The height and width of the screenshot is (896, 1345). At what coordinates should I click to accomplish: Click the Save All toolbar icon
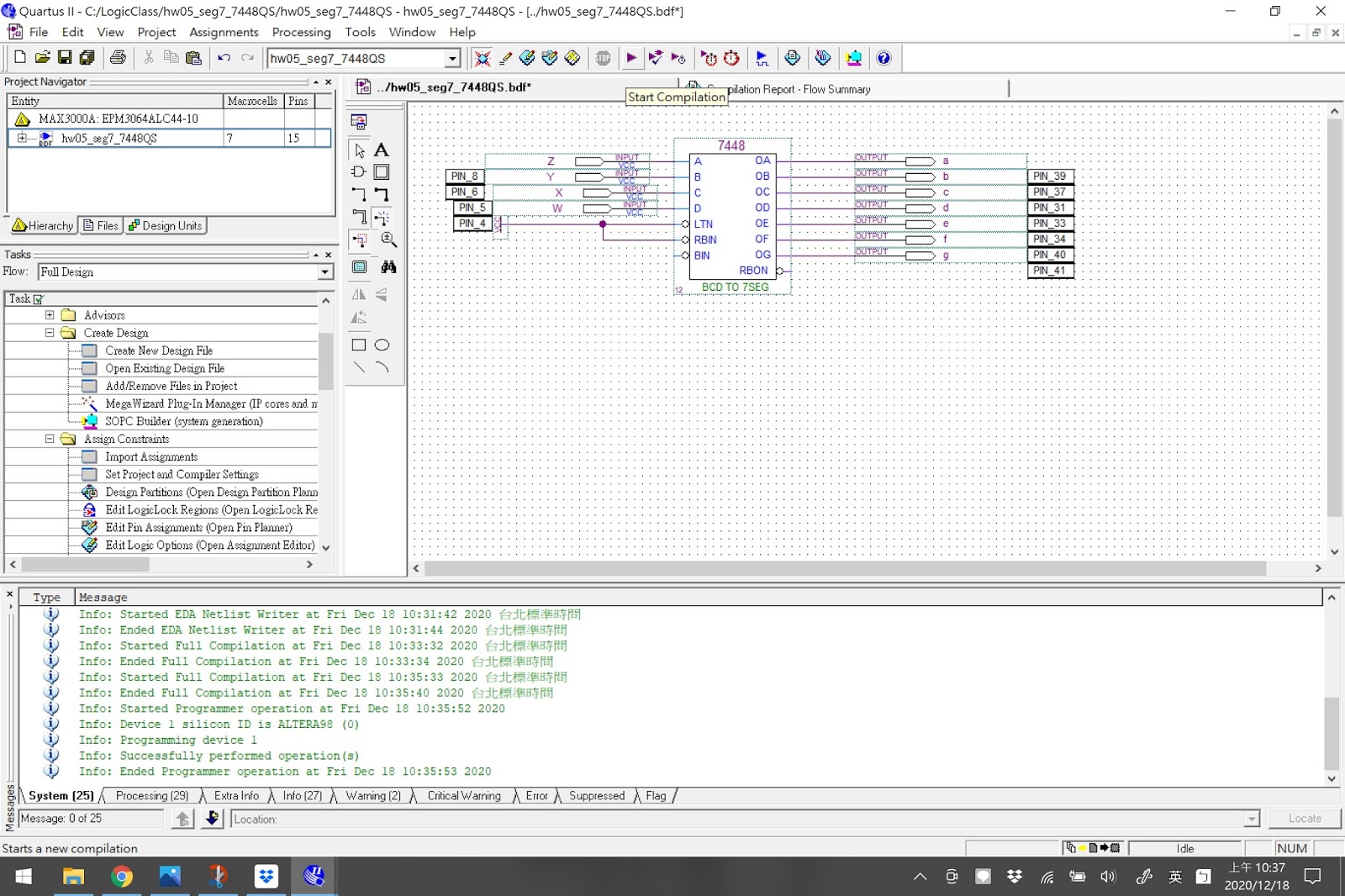(87, 57)
